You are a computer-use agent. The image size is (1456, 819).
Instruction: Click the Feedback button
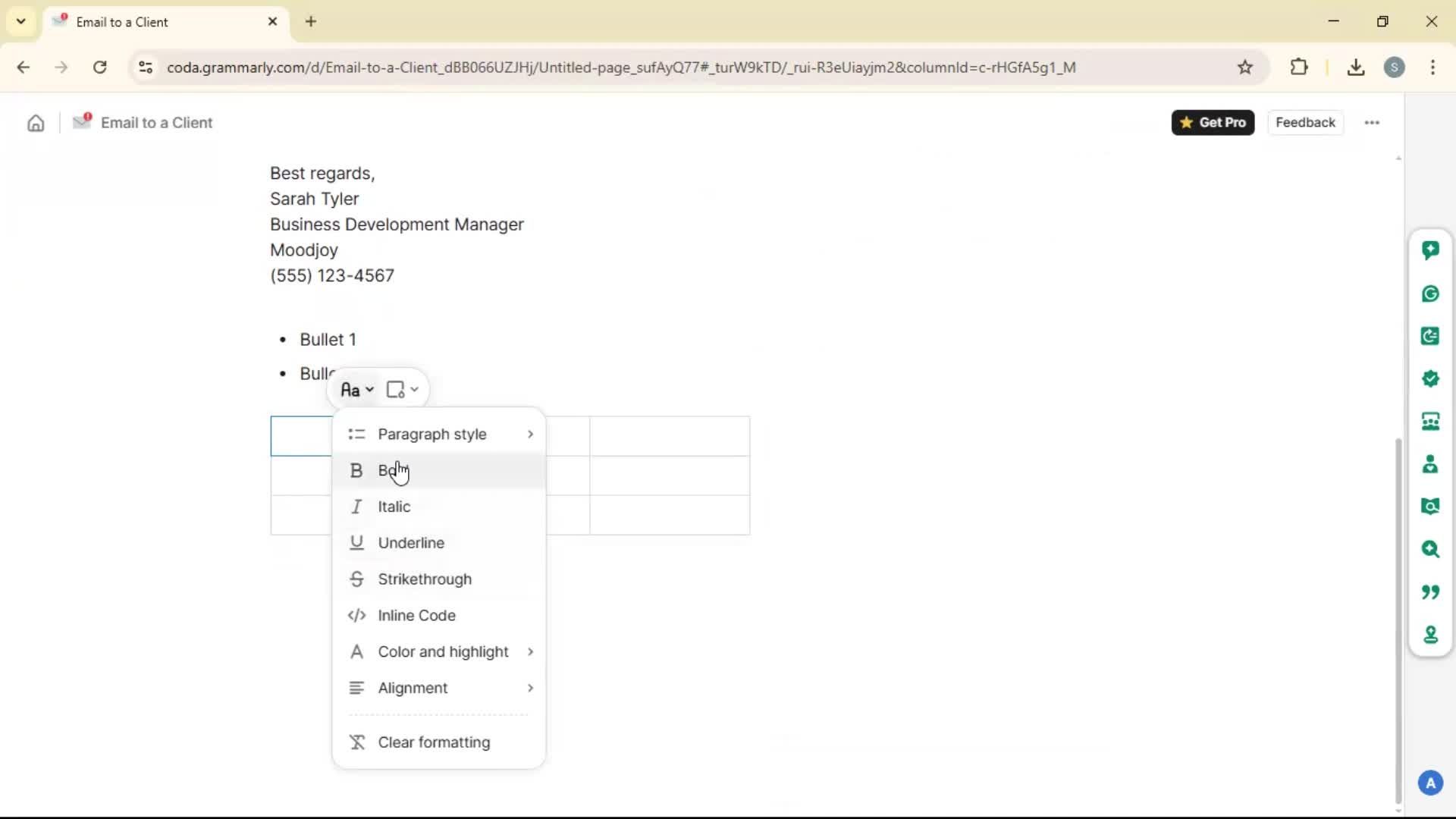pos(1305,123)
